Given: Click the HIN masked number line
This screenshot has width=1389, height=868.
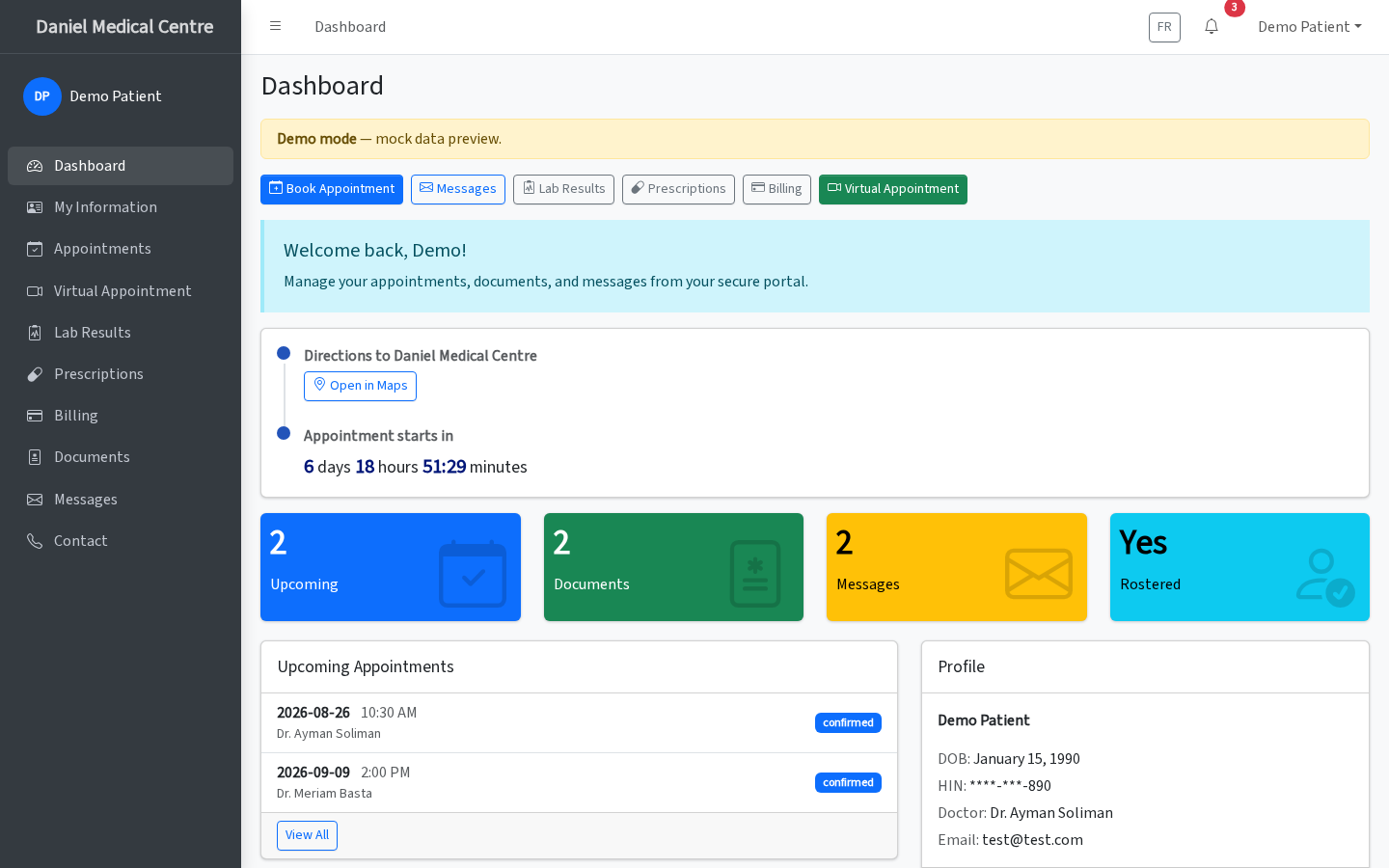Looking at the screenshot, I should 994,786.
